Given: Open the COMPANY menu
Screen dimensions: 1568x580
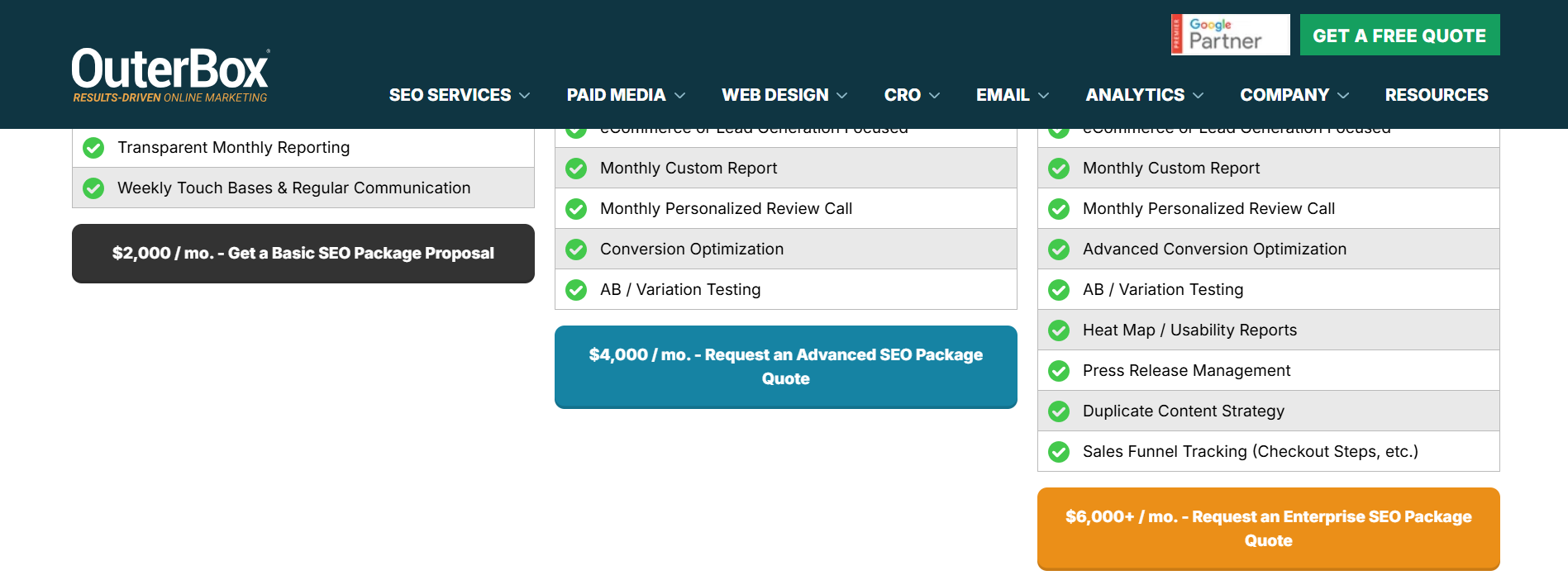Looking at the screenshot, I should 1284,95.
